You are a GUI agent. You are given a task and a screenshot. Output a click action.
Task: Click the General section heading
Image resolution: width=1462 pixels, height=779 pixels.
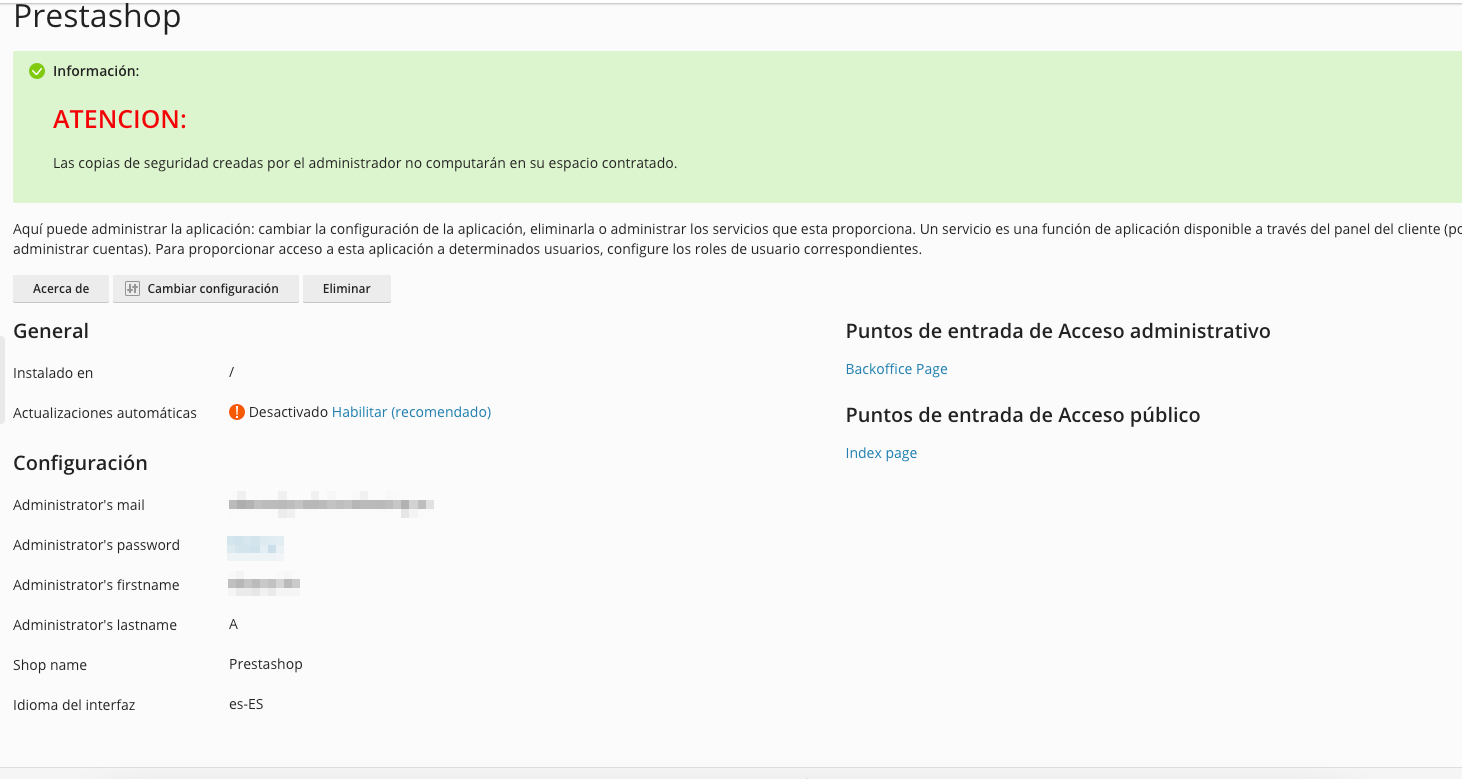[x=51, y=331]
